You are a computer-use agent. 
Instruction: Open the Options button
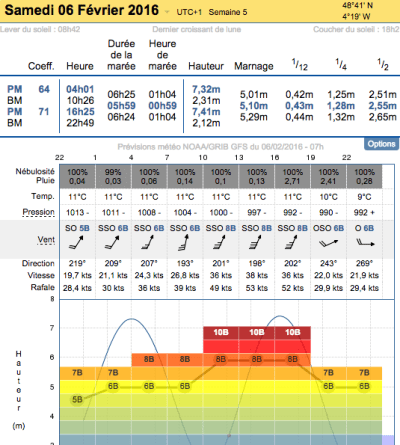point(381,144)
